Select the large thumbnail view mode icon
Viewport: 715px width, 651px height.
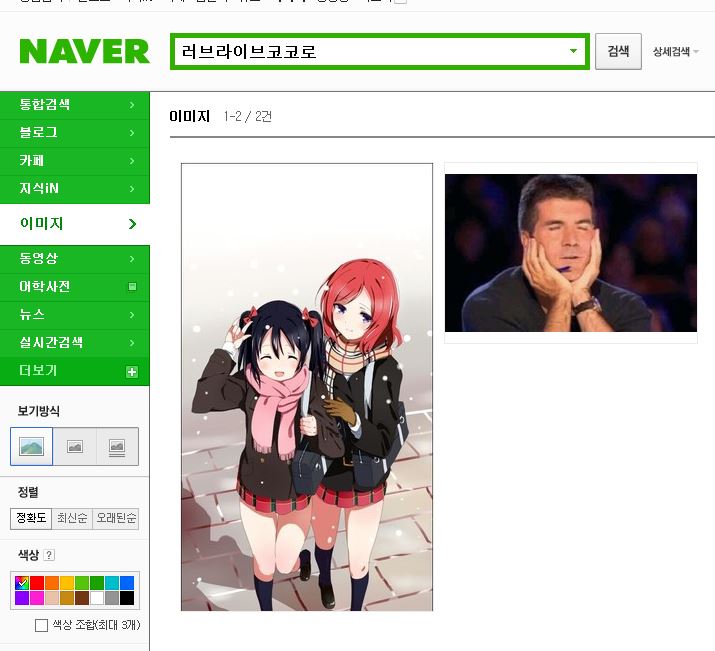(x=31, y=446)
